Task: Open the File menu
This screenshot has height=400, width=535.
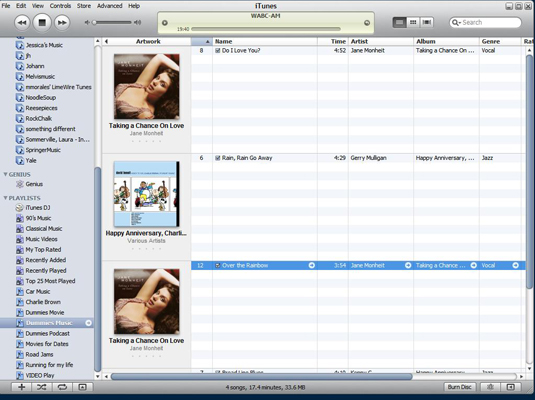Action: 6,6
